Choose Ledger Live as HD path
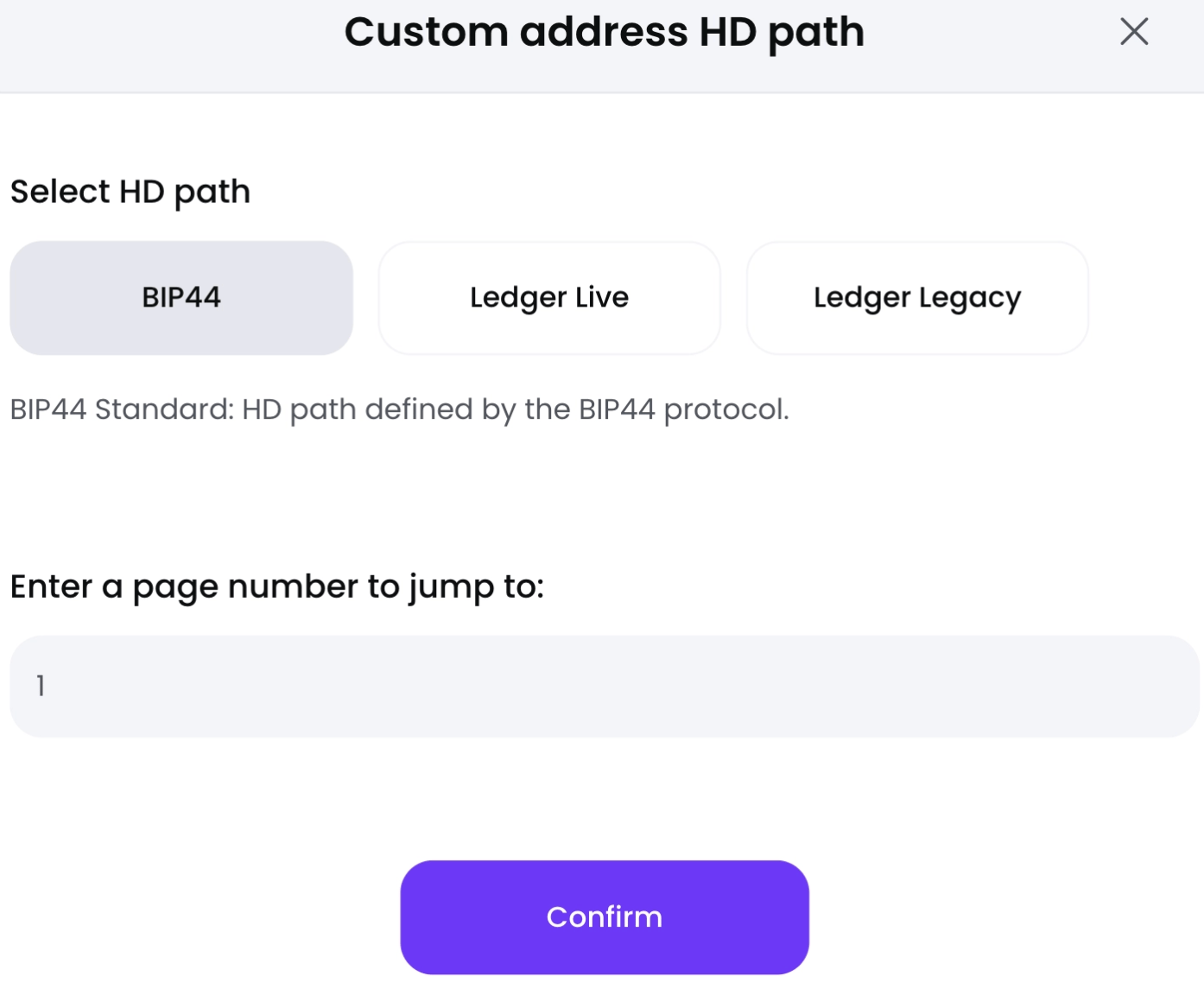This screenshot has width=1204, height=995. (549, 298)
